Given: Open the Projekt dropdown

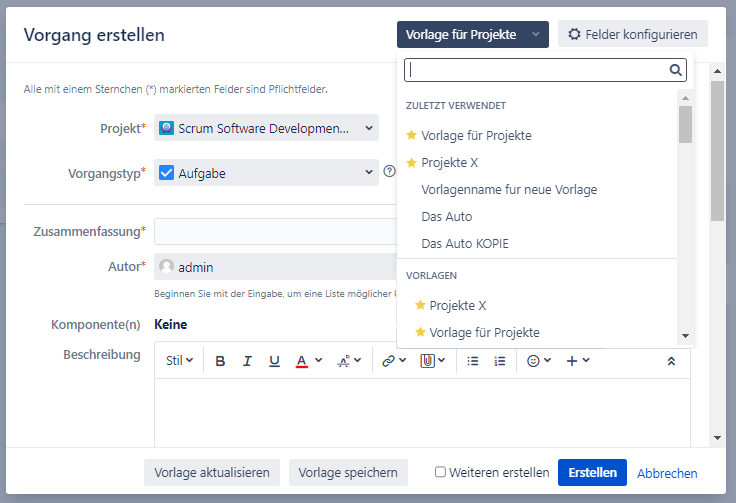Looking at the screenshot, I should pos(266,128).
